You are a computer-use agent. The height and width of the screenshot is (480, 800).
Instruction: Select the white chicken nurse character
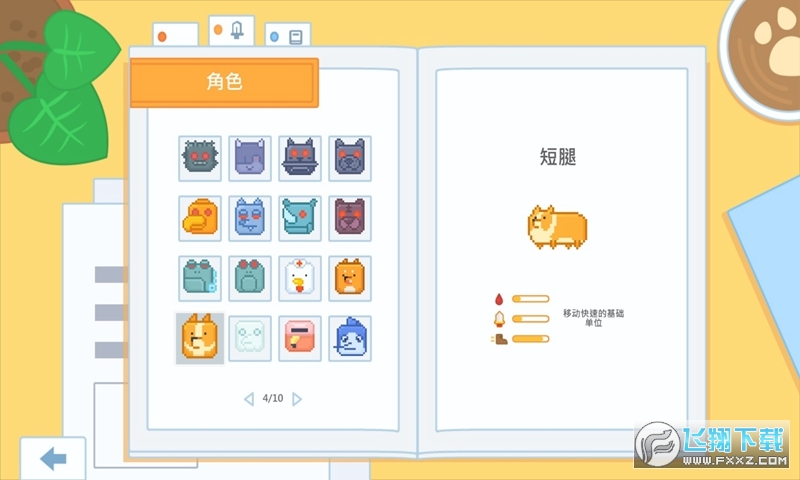coord(300,278)
